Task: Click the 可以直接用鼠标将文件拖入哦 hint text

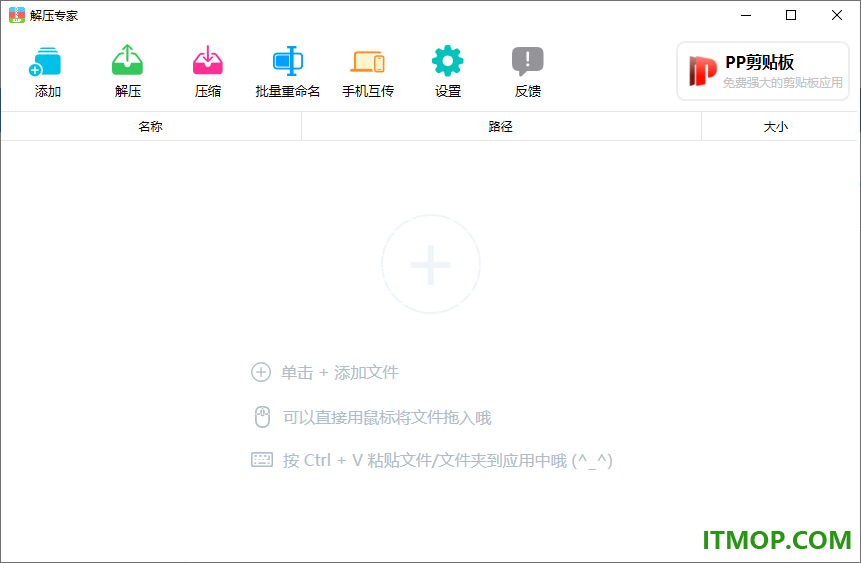Action: pos(387,417)
